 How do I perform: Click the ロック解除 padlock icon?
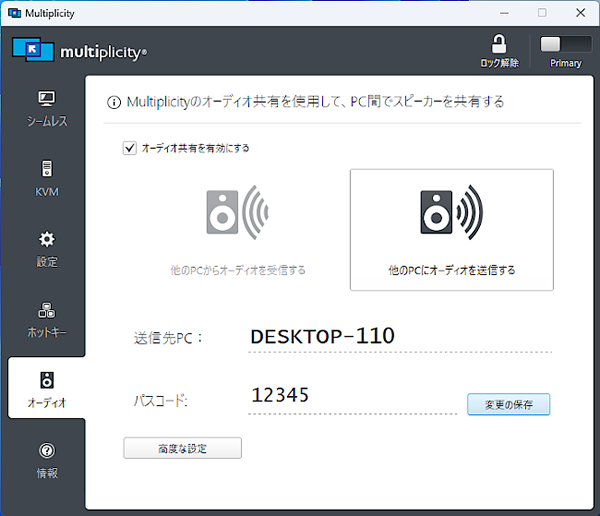click(x=498, y=45)
